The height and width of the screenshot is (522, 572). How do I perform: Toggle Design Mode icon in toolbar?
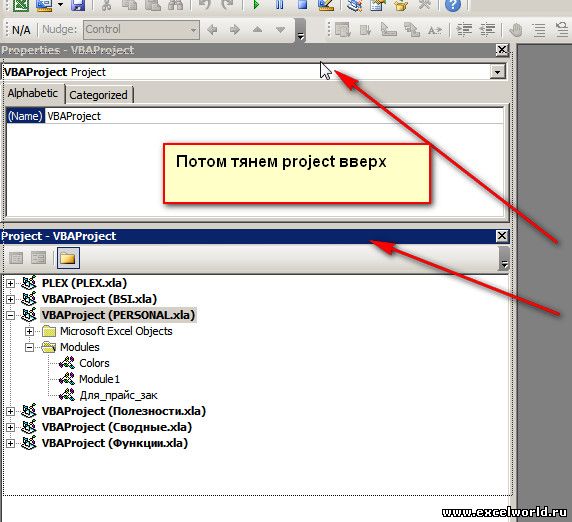pyautogui.click(x=326, y=5)
